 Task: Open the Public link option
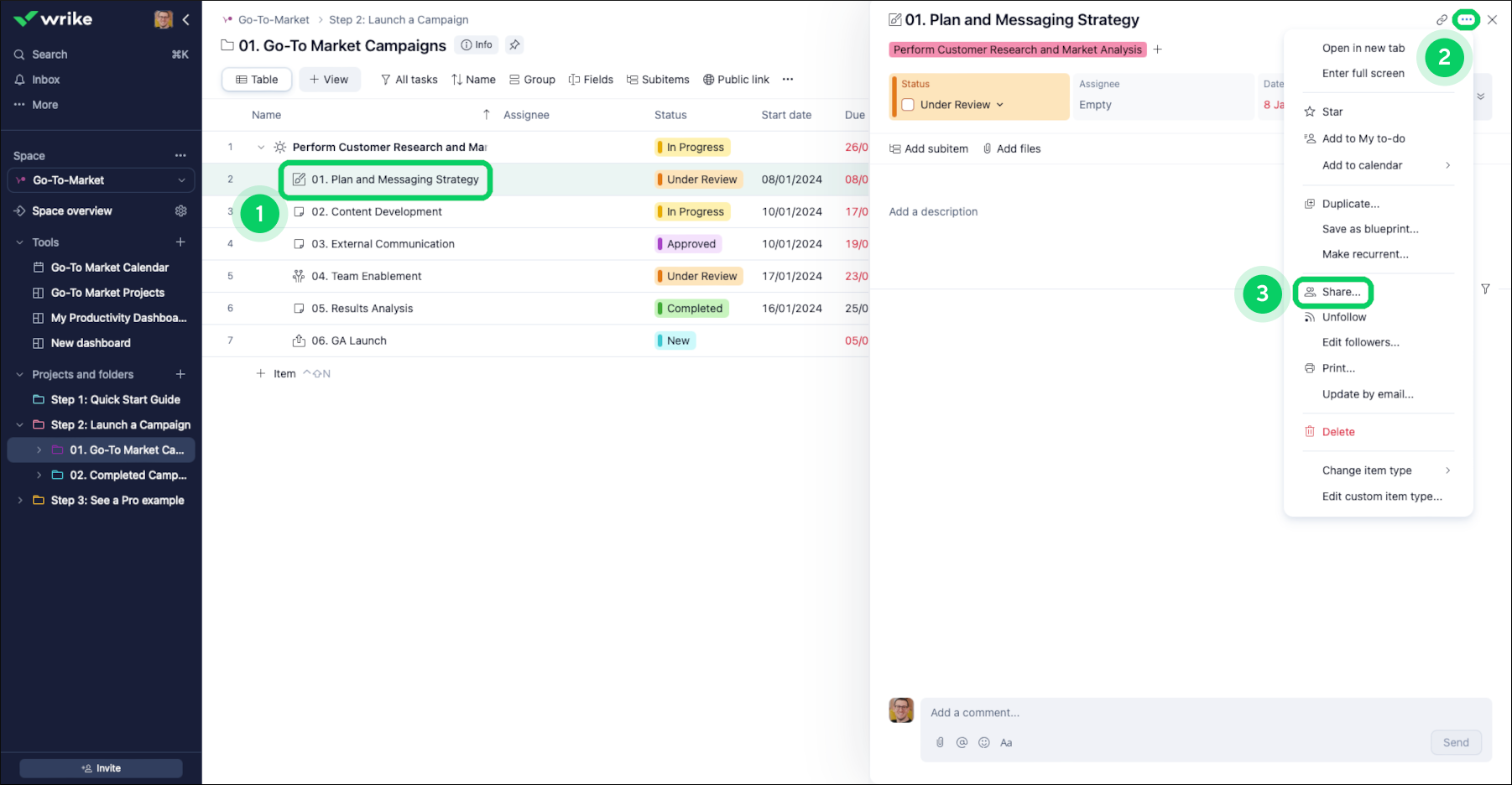coord(736,80)
